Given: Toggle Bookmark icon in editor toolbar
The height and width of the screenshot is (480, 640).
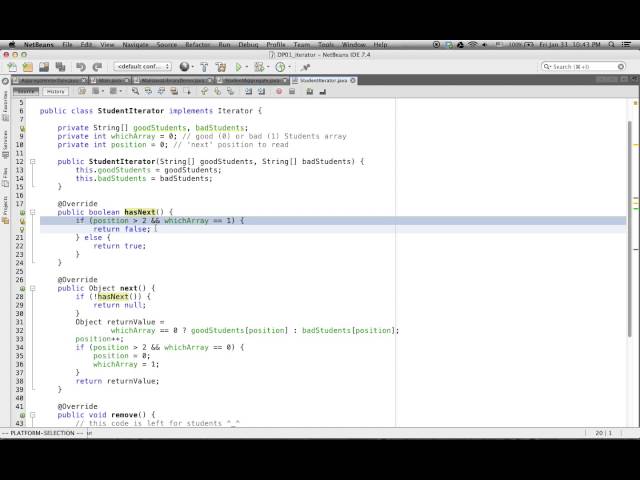Looking at the screenshot, I should click(230, 91).
